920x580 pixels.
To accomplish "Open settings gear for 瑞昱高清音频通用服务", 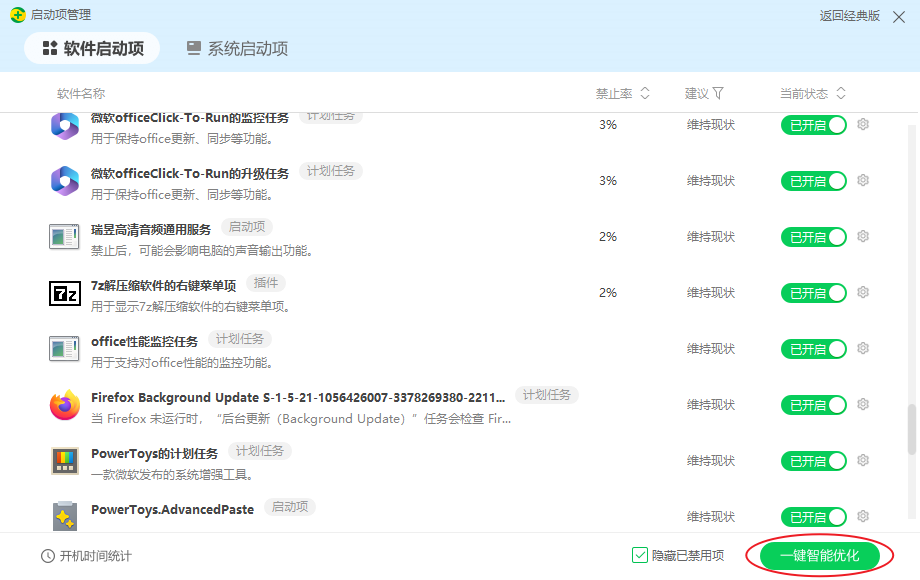I will click(863, 237).
